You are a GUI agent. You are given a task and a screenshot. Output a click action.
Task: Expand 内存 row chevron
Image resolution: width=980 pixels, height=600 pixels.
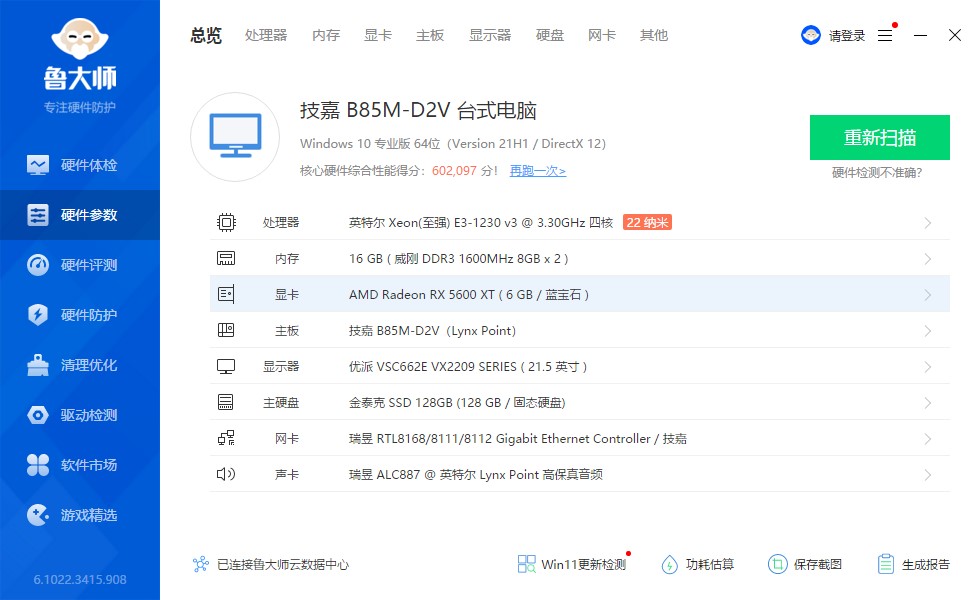928,259
